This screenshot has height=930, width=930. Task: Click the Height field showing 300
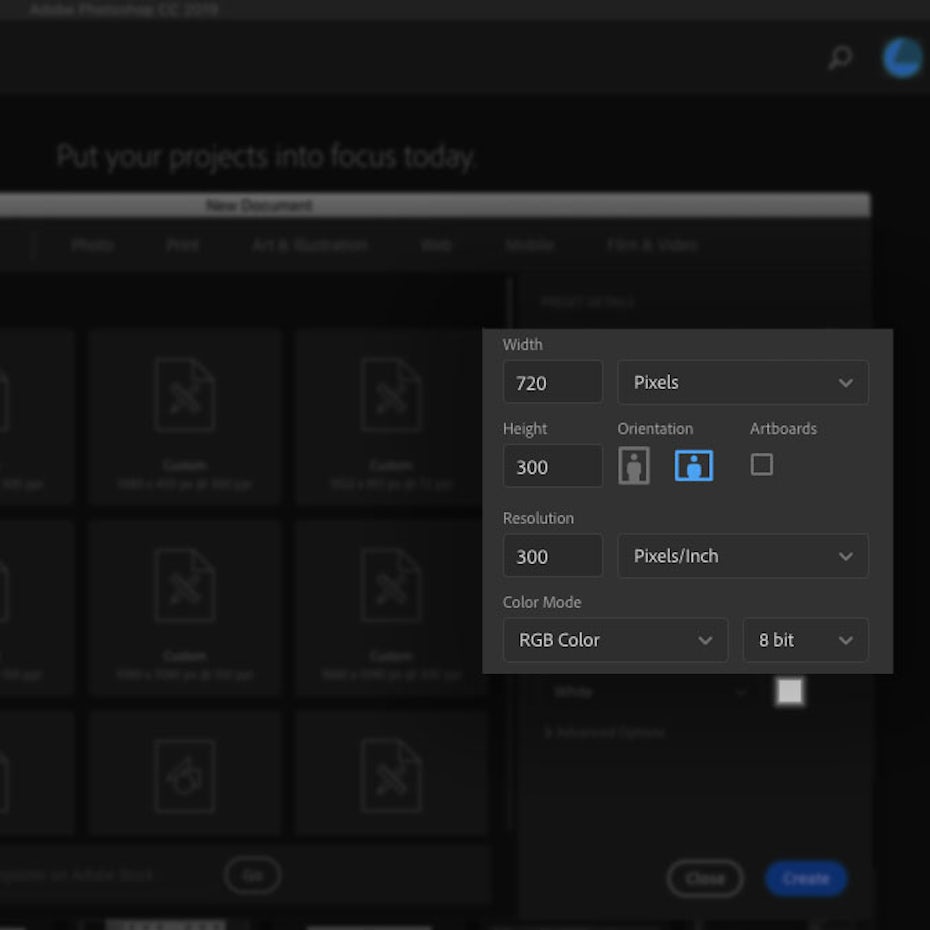[552, 466]
